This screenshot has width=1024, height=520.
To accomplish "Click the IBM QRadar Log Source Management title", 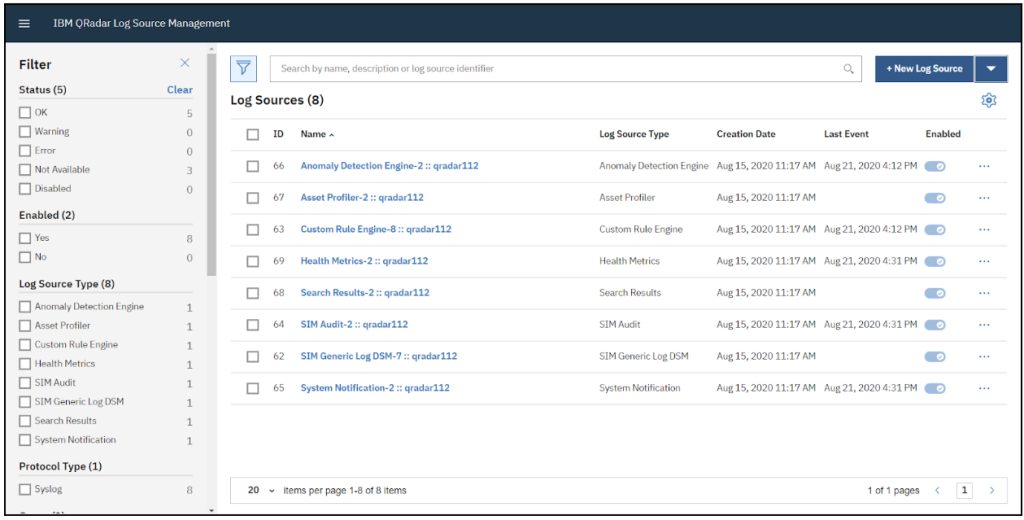I will click(x=142, y=23).
